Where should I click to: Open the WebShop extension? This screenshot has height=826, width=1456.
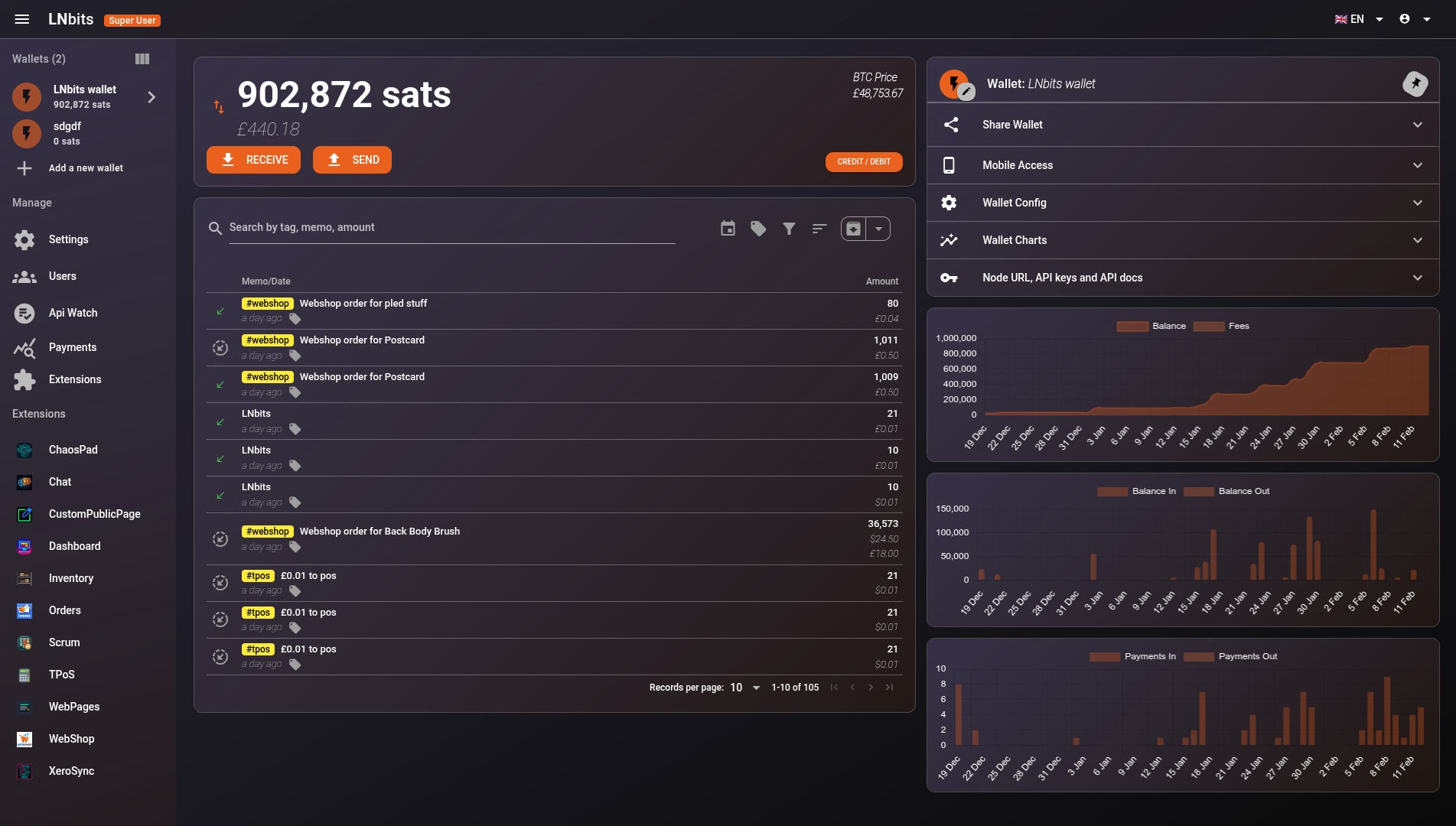pyautogui.click(x=71, y=739)
